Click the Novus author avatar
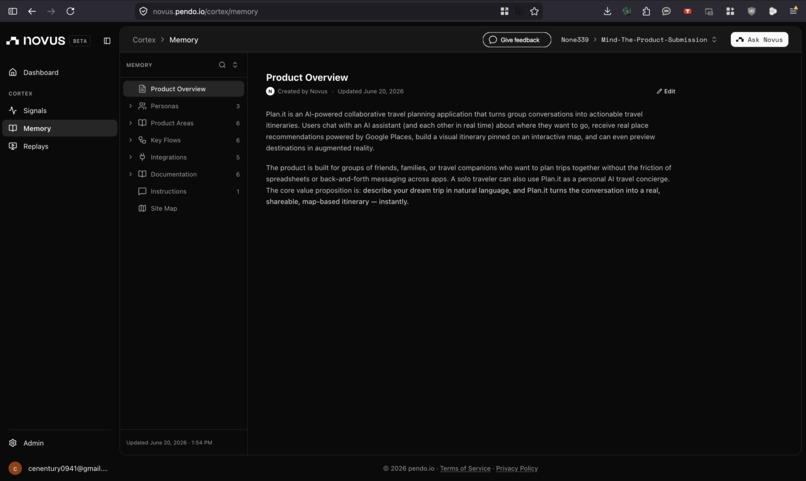 click(270, 91)
